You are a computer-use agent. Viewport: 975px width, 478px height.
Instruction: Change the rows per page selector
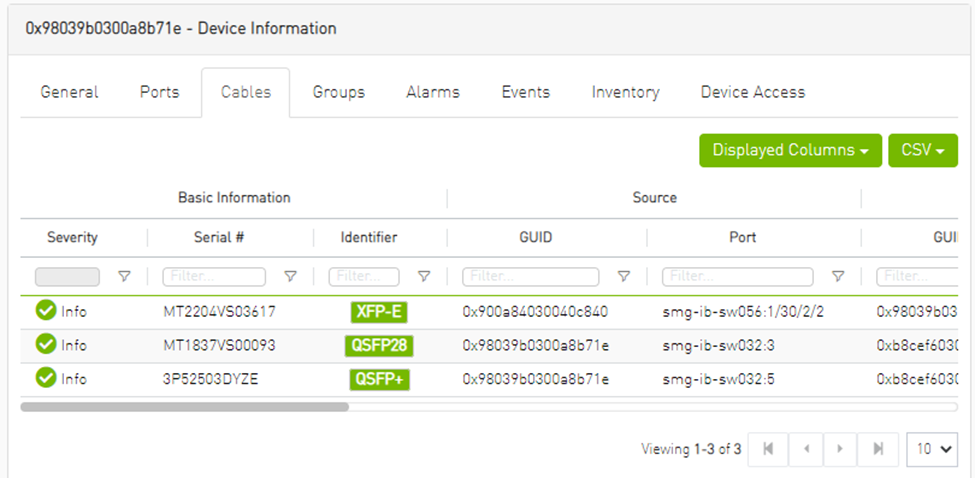(x=931, y=449)
